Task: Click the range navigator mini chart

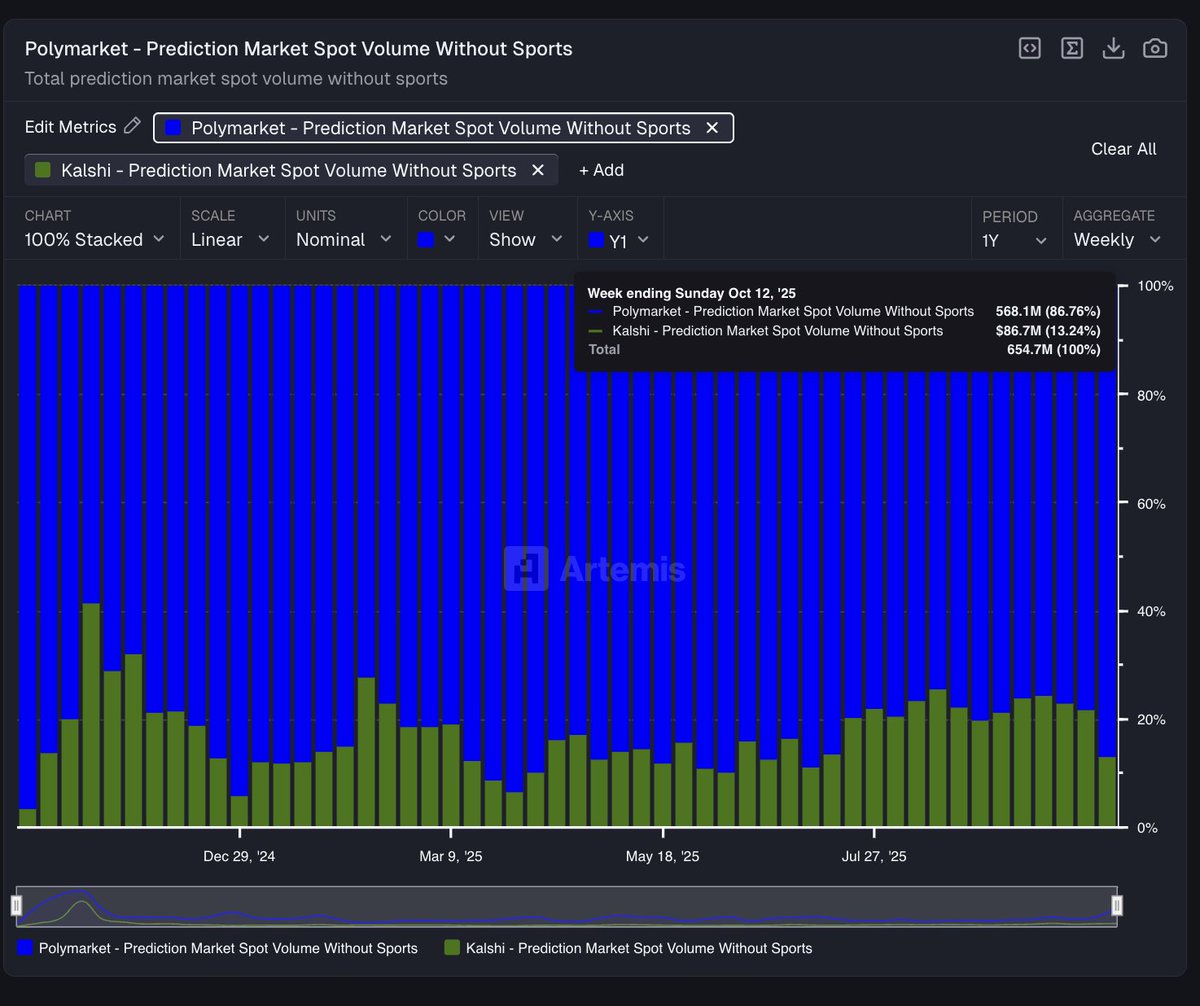Action: tap(566, 906)
